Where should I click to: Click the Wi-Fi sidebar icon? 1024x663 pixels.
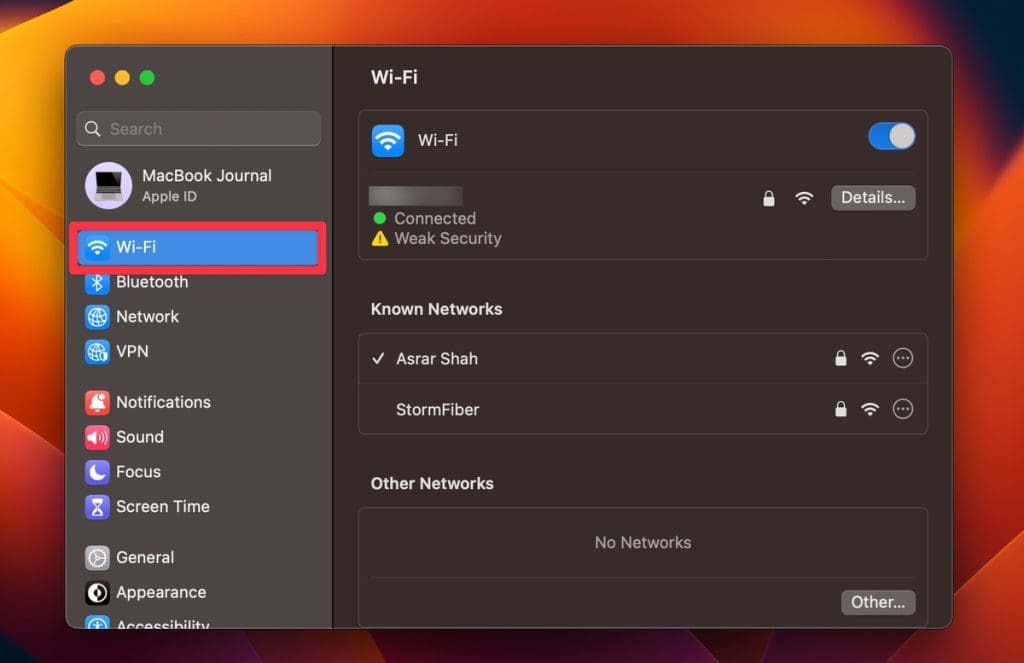click(x=97, y=248)
